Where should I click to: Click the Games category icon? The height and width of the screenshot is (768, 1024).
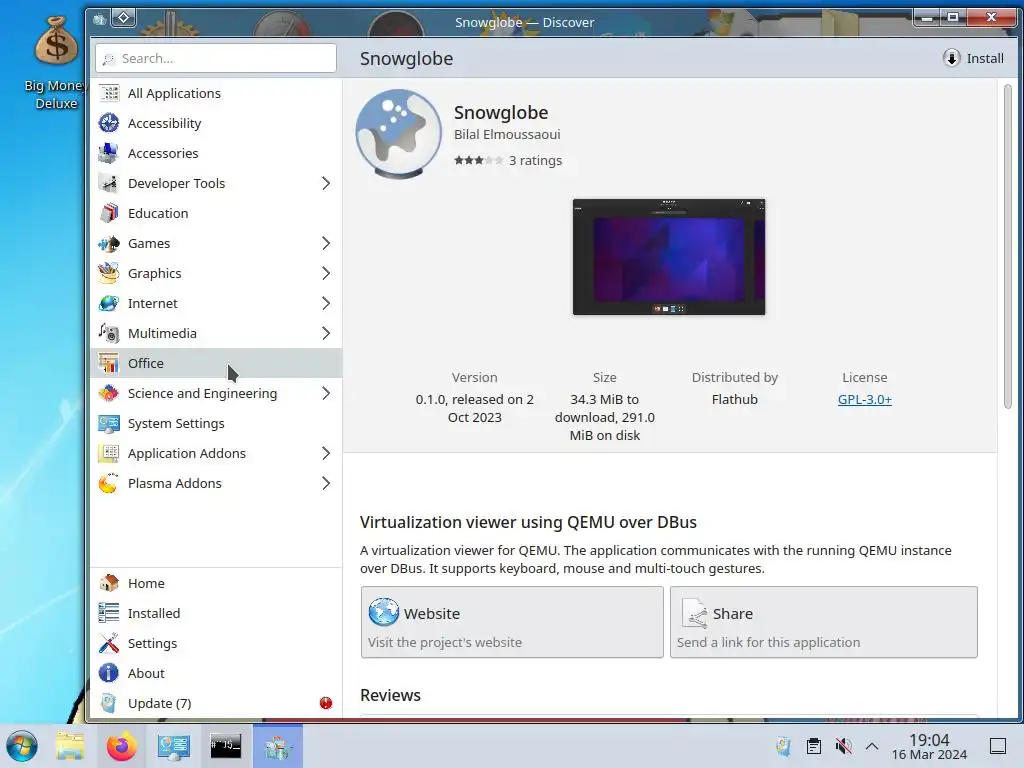109,244
